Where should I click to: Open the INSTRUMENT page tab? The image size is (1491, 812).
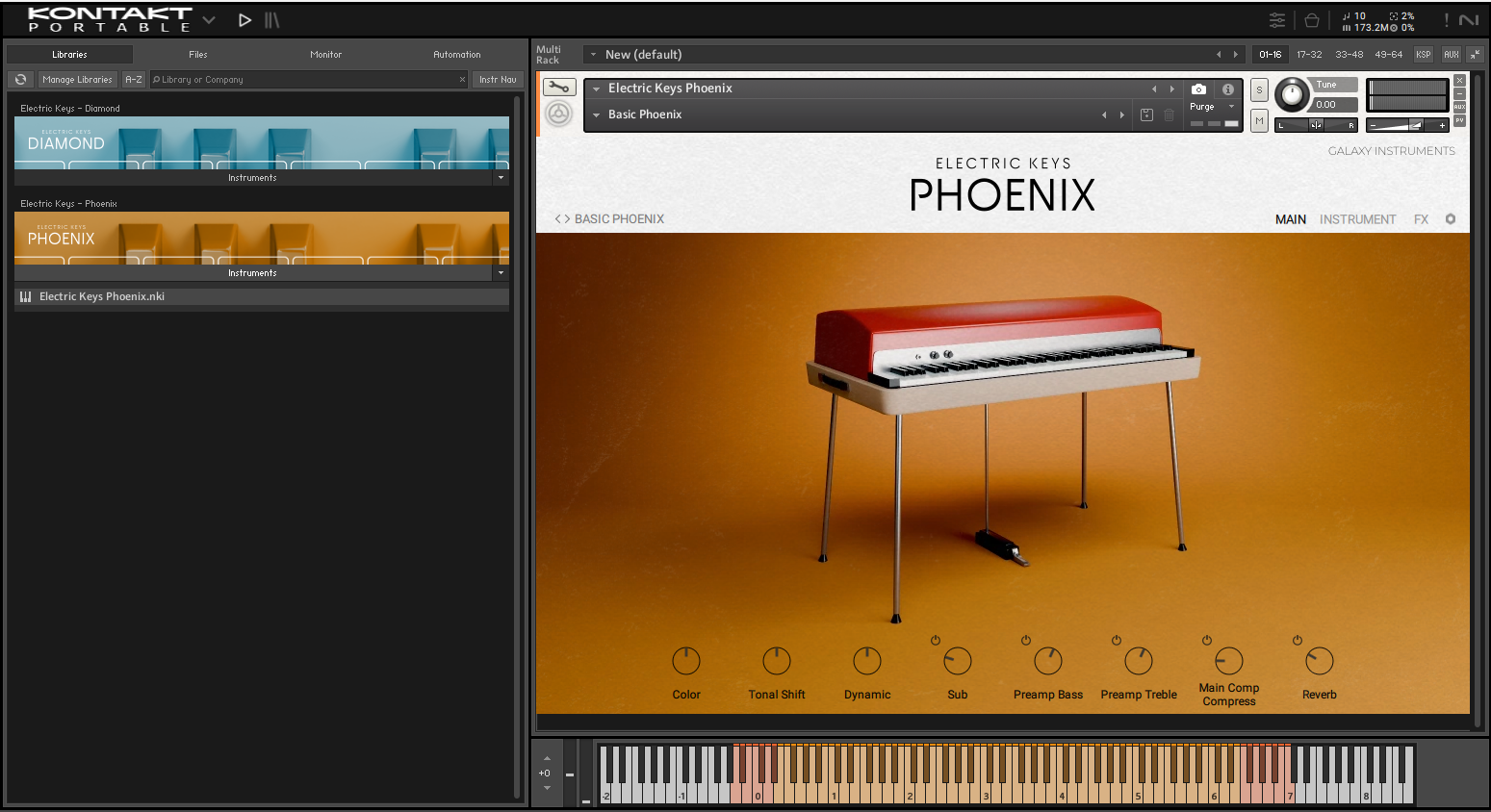(x=1357, y=219)
